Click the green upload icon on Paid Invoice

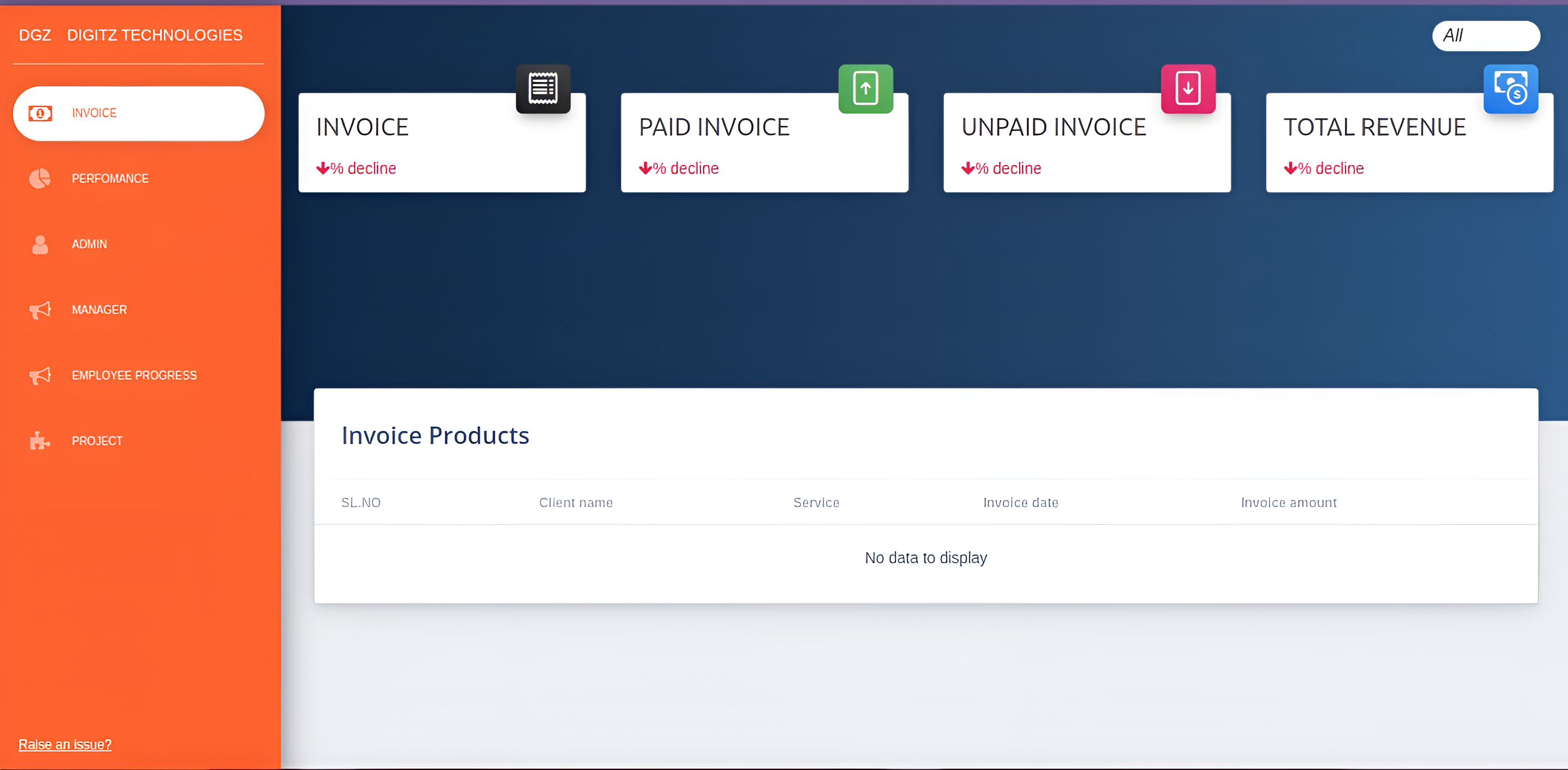coord(865,89)
